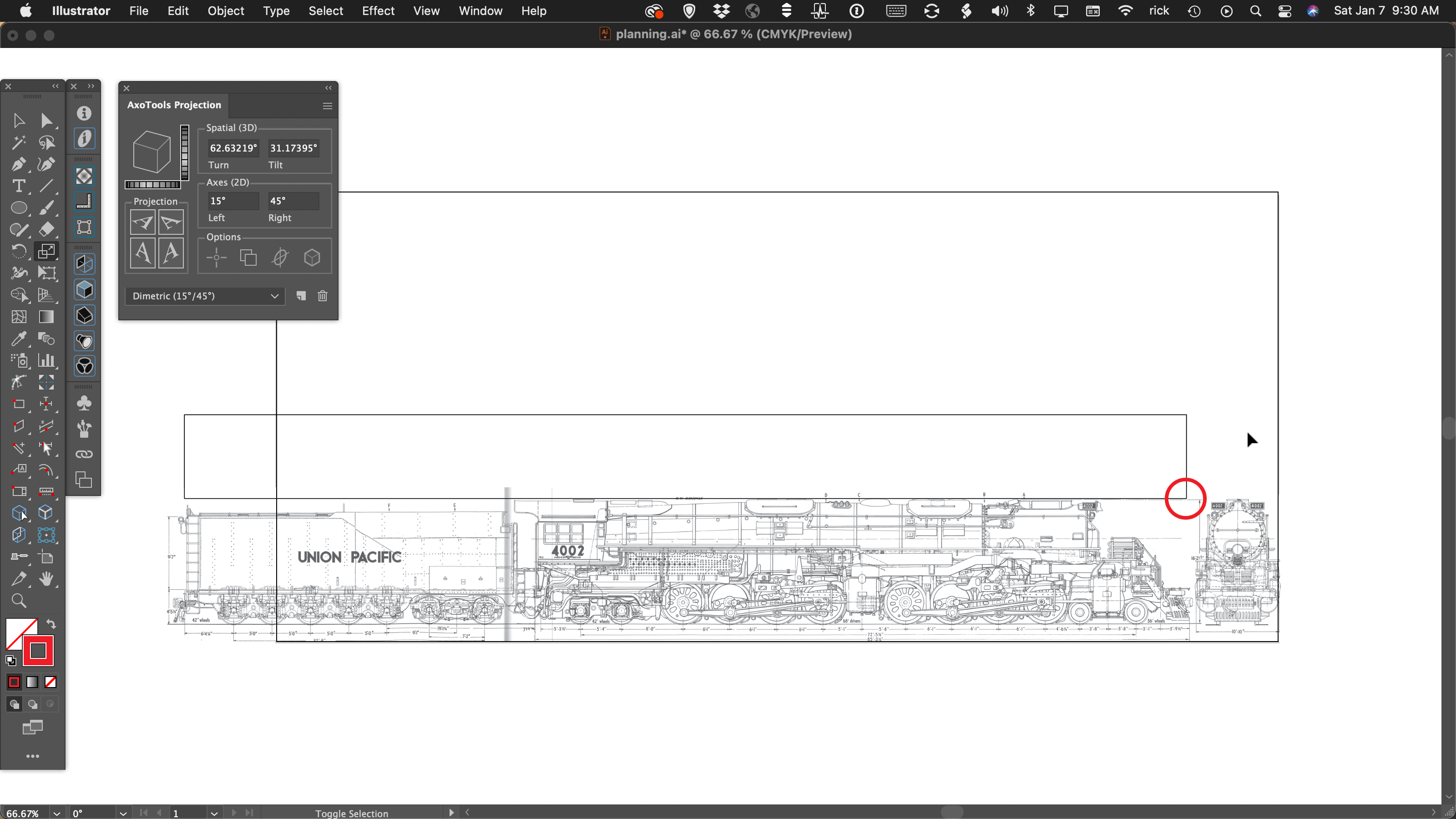Select the Magic Wand tool
The height and width of the screenshot is (819, 1456).
coord(19,142)
